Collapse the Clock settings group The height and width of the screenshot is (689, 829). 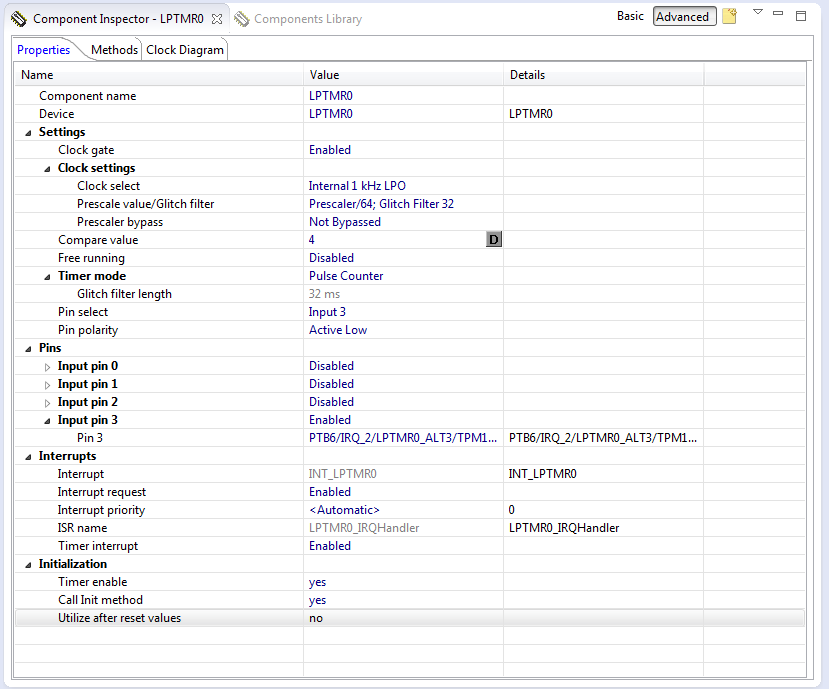(x=45, y=168)
